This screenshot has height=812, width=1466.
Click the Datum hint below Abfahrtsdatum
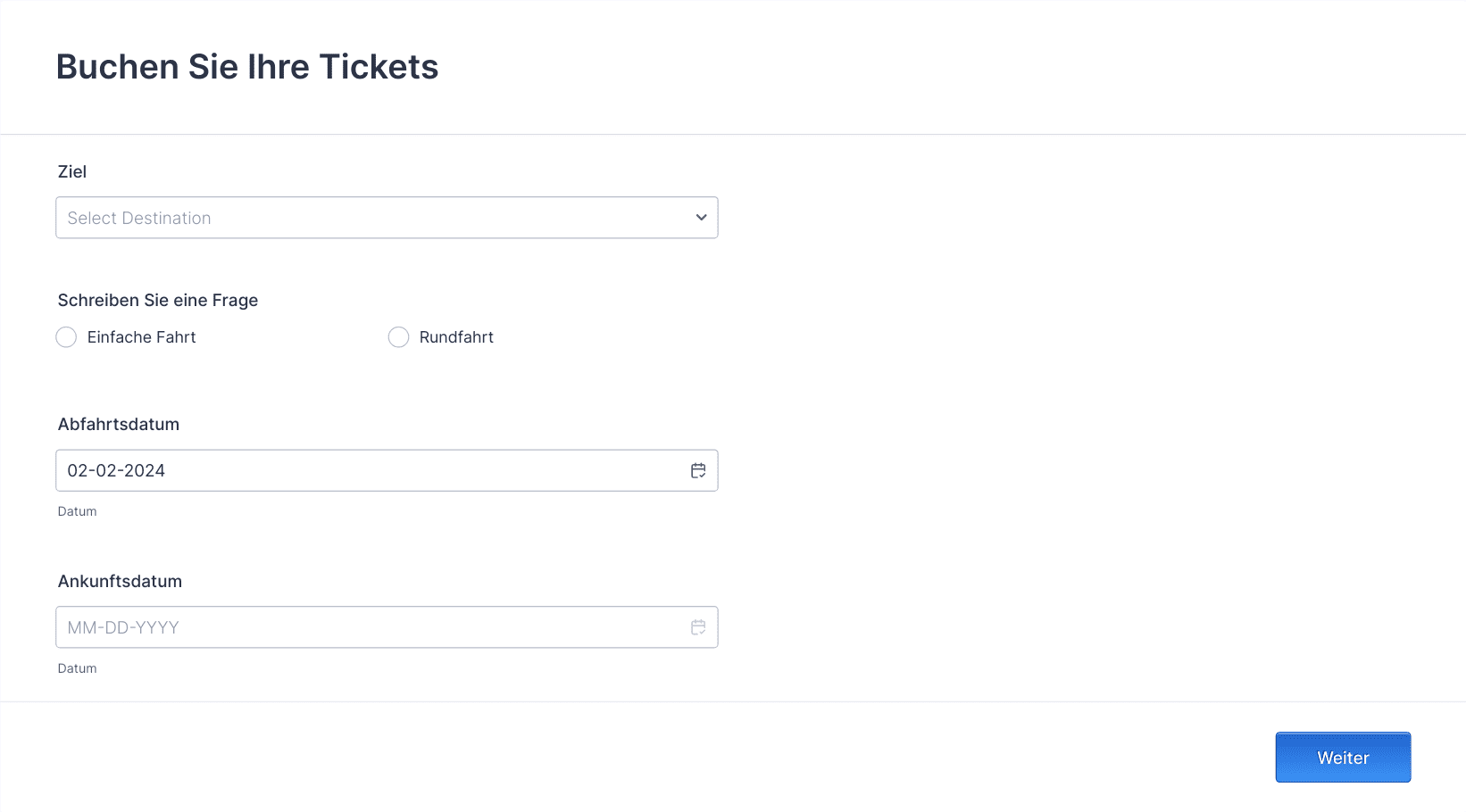77,511
